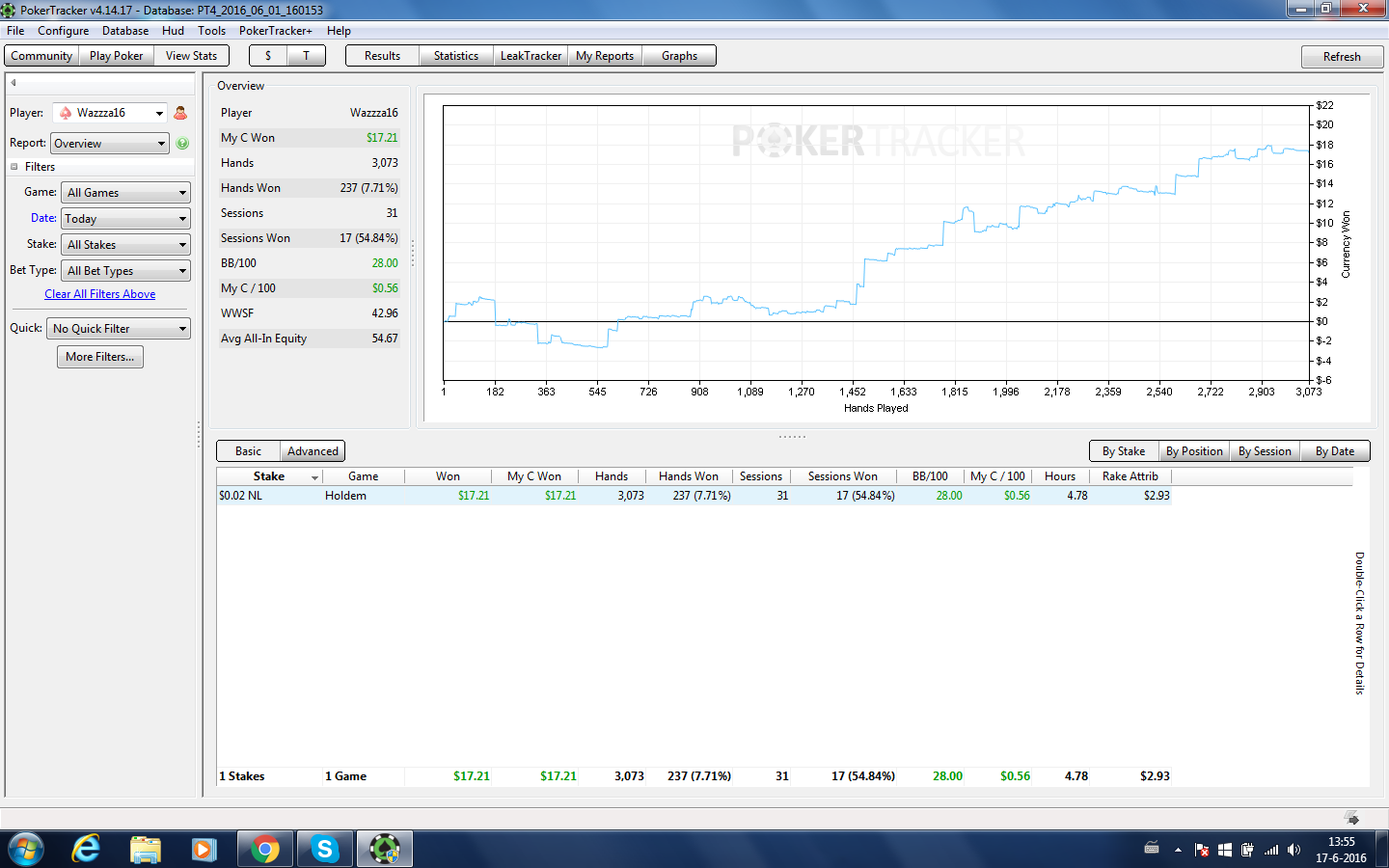Open the PokerTracker+ menu
Screen dimensions: 1389x868
pyautogui.click(x=276, y=31)
